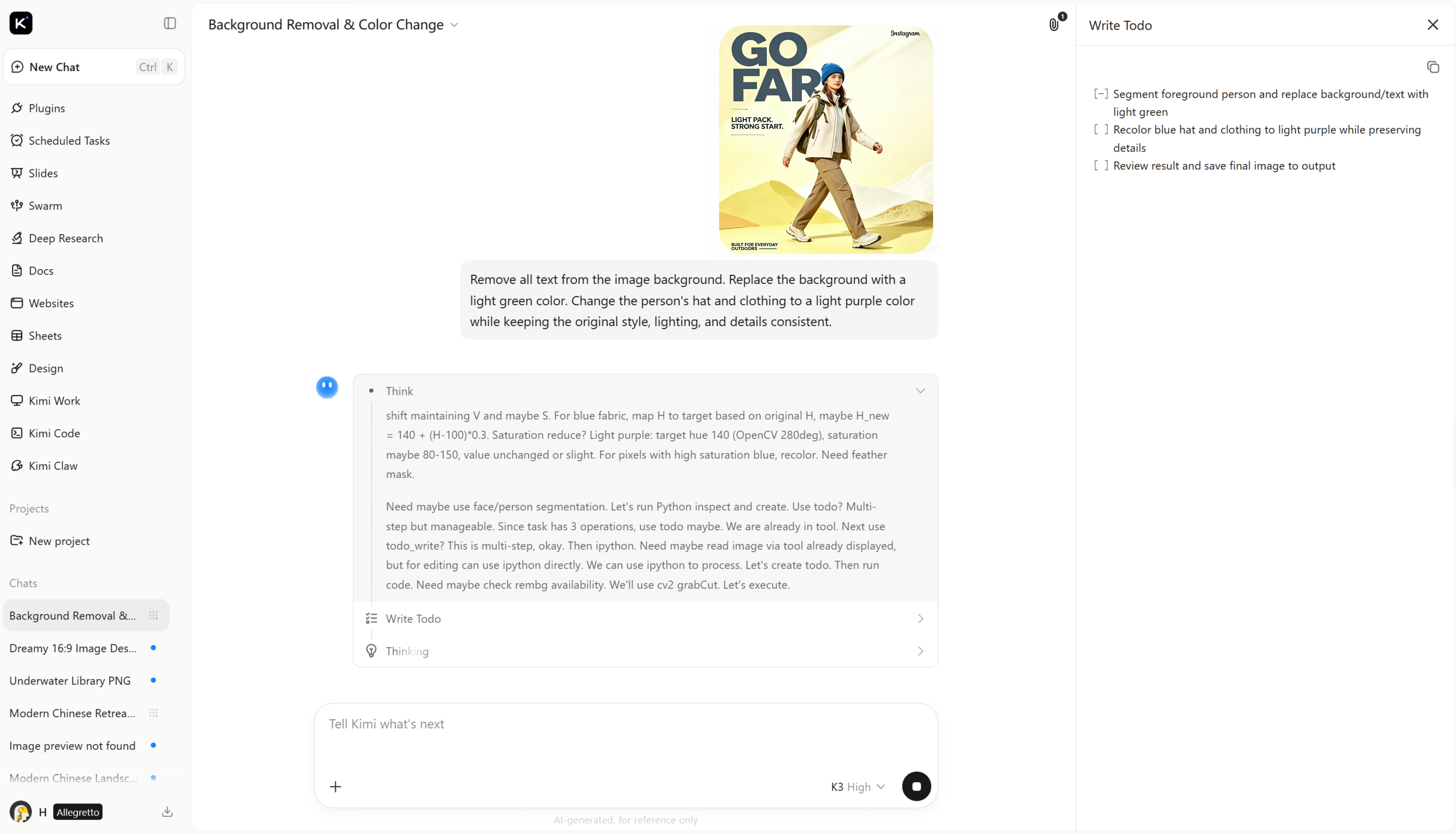Screen dimensions: 1456x834
Task: Open the Underwater Library PNG chat
Action: 86,681
